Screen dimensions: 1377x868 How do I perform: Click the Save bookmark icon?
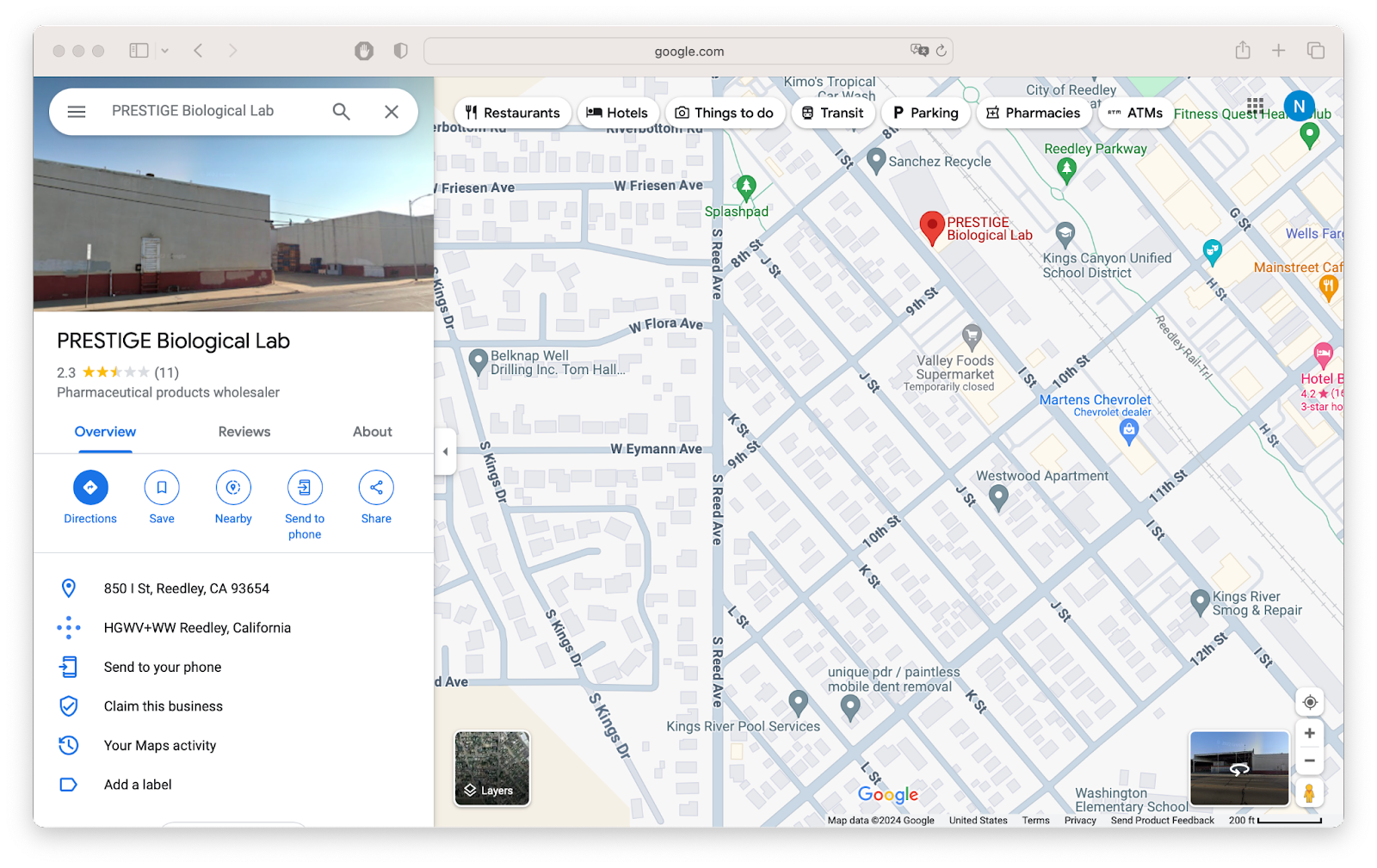162,488
